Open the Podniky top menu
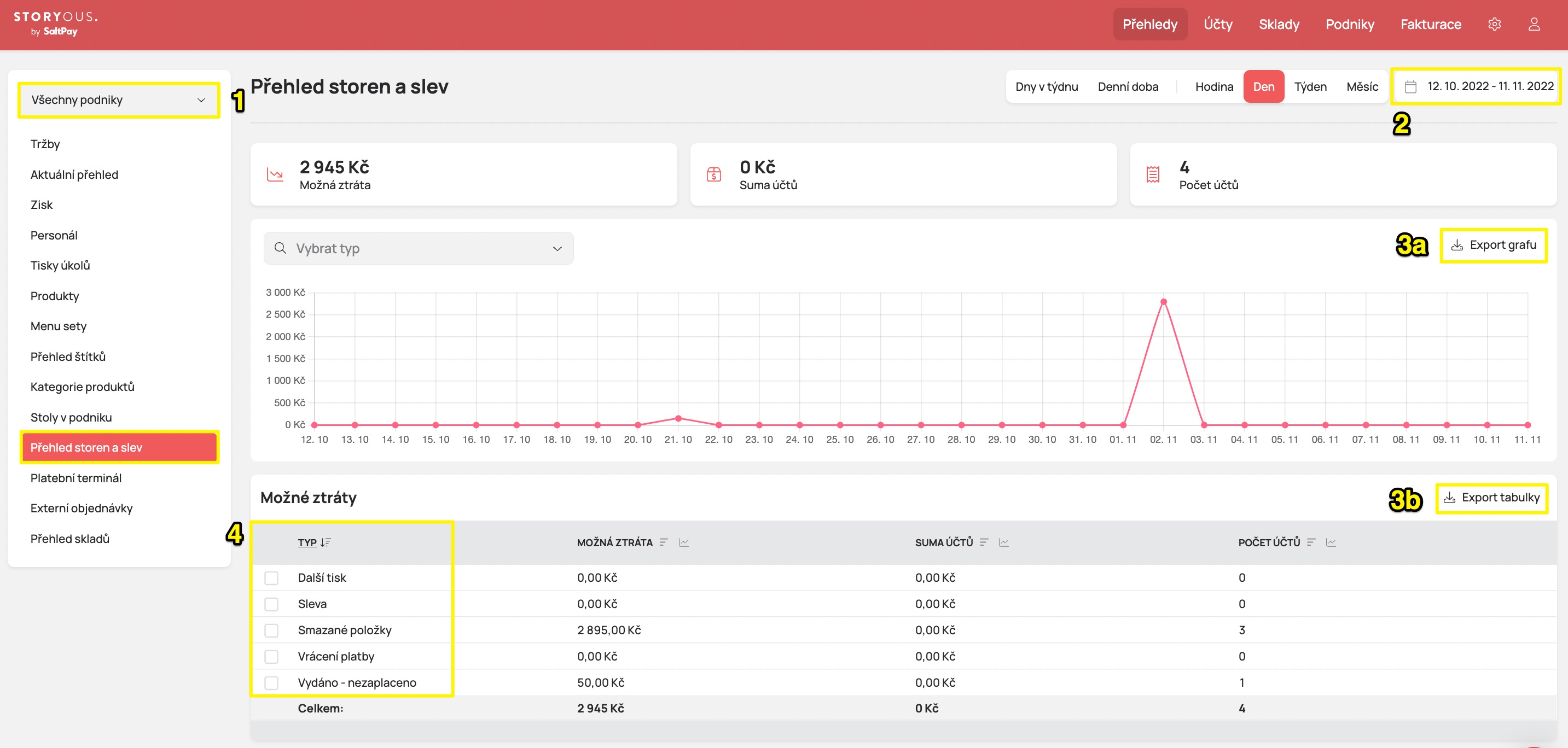The image size is (1568, 748). click(1350, 24)
